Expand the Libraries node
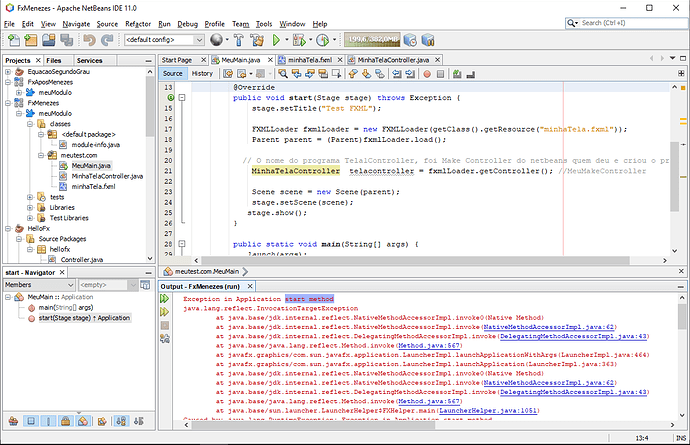Image resolution: width=690 pixels, height=445 pixels. point(30,207)
